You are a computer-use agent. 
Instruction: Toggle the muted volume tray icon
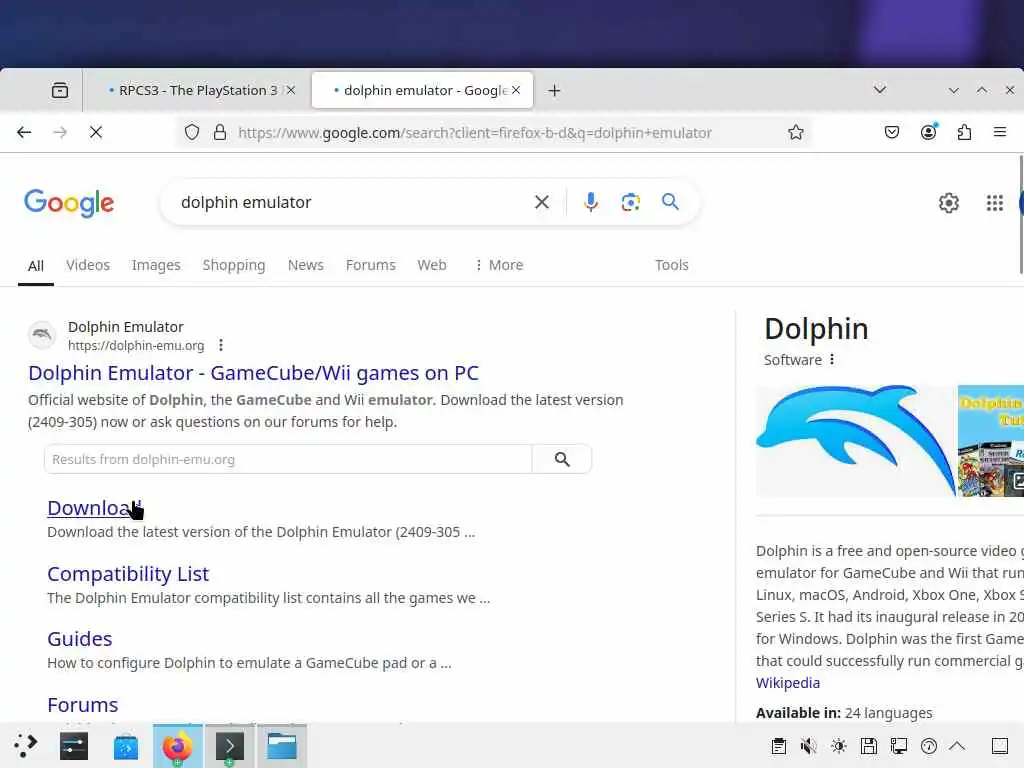click(x=808, y=746)
